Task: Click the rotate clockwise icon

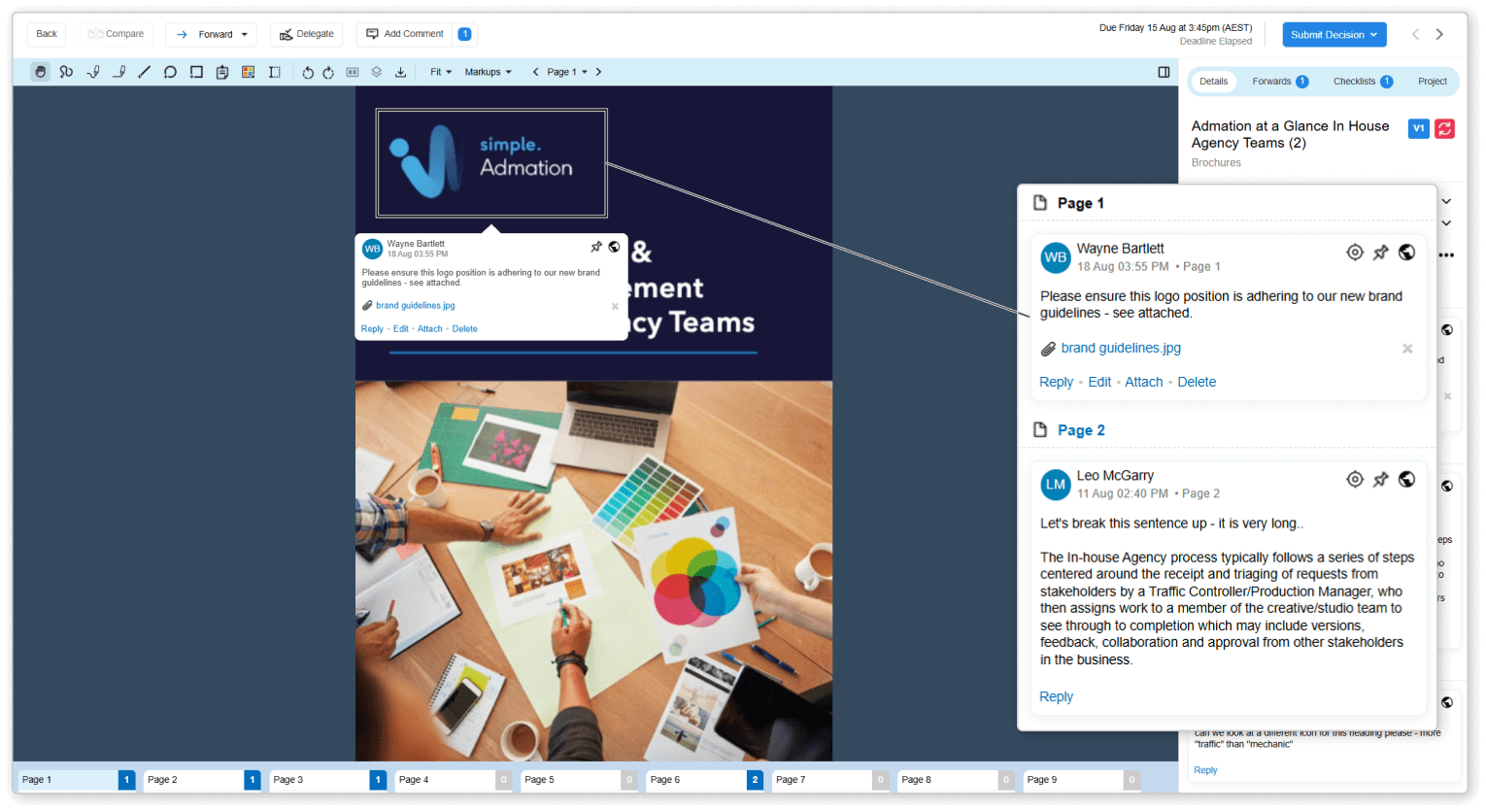Action: click(x=328, y=72)
